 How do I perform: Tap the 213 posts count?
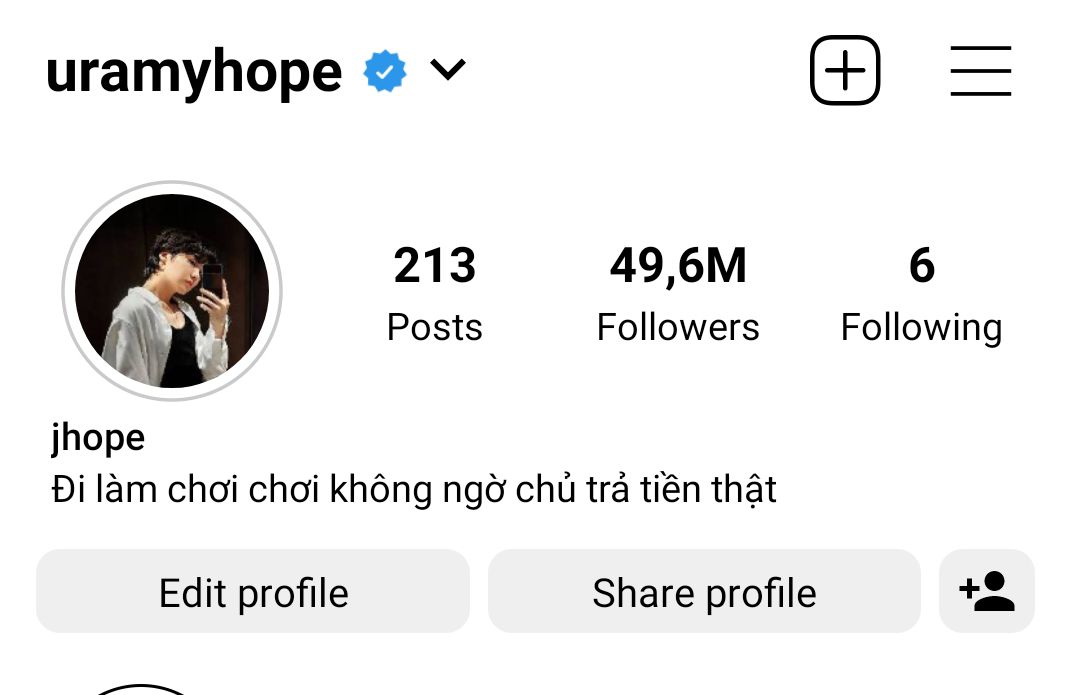point(435,265)
